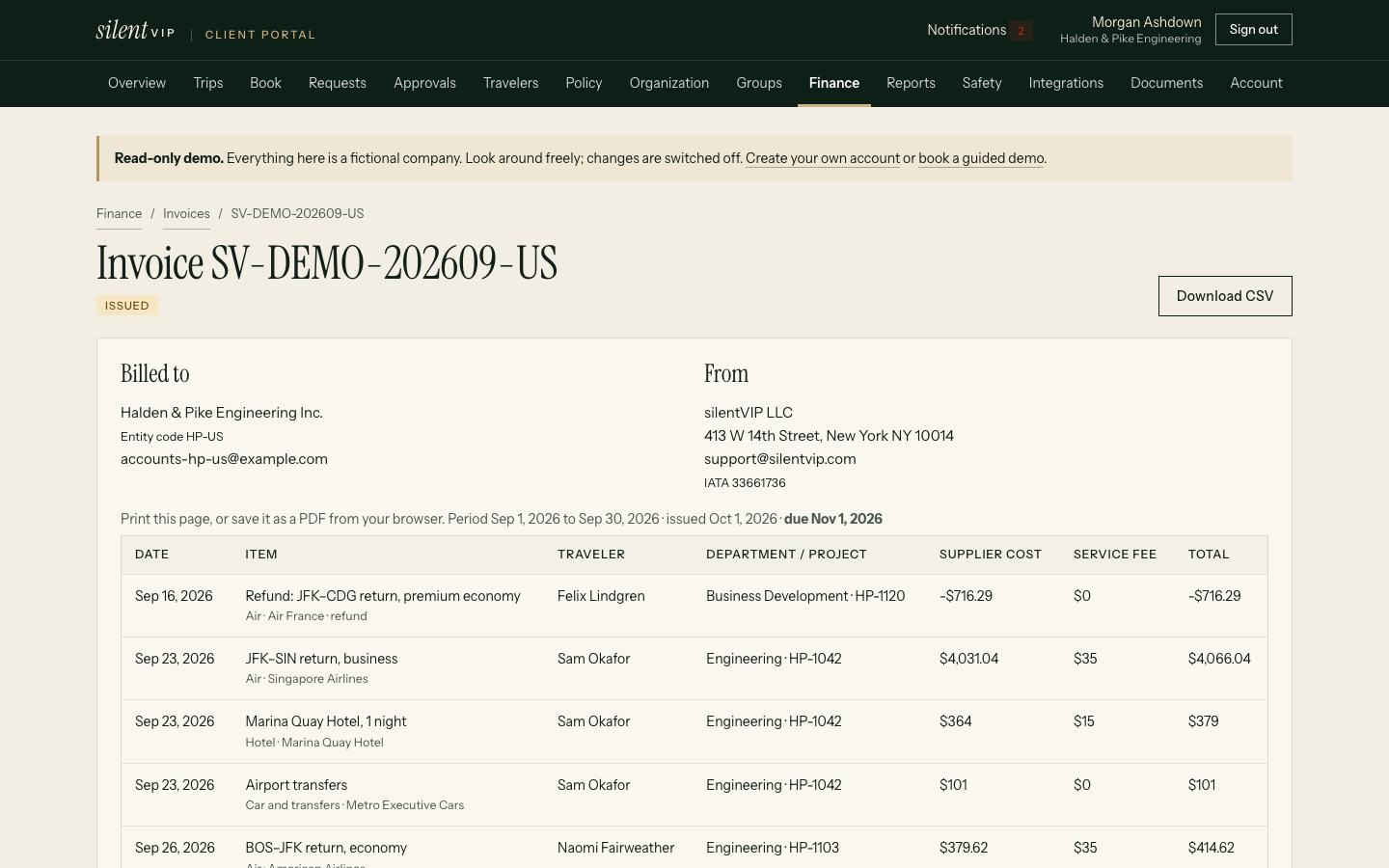Image resolution: width=1389 pixels, height=868 pixels.
Task: Switch to the Groups tab
Action: [759, 83]
